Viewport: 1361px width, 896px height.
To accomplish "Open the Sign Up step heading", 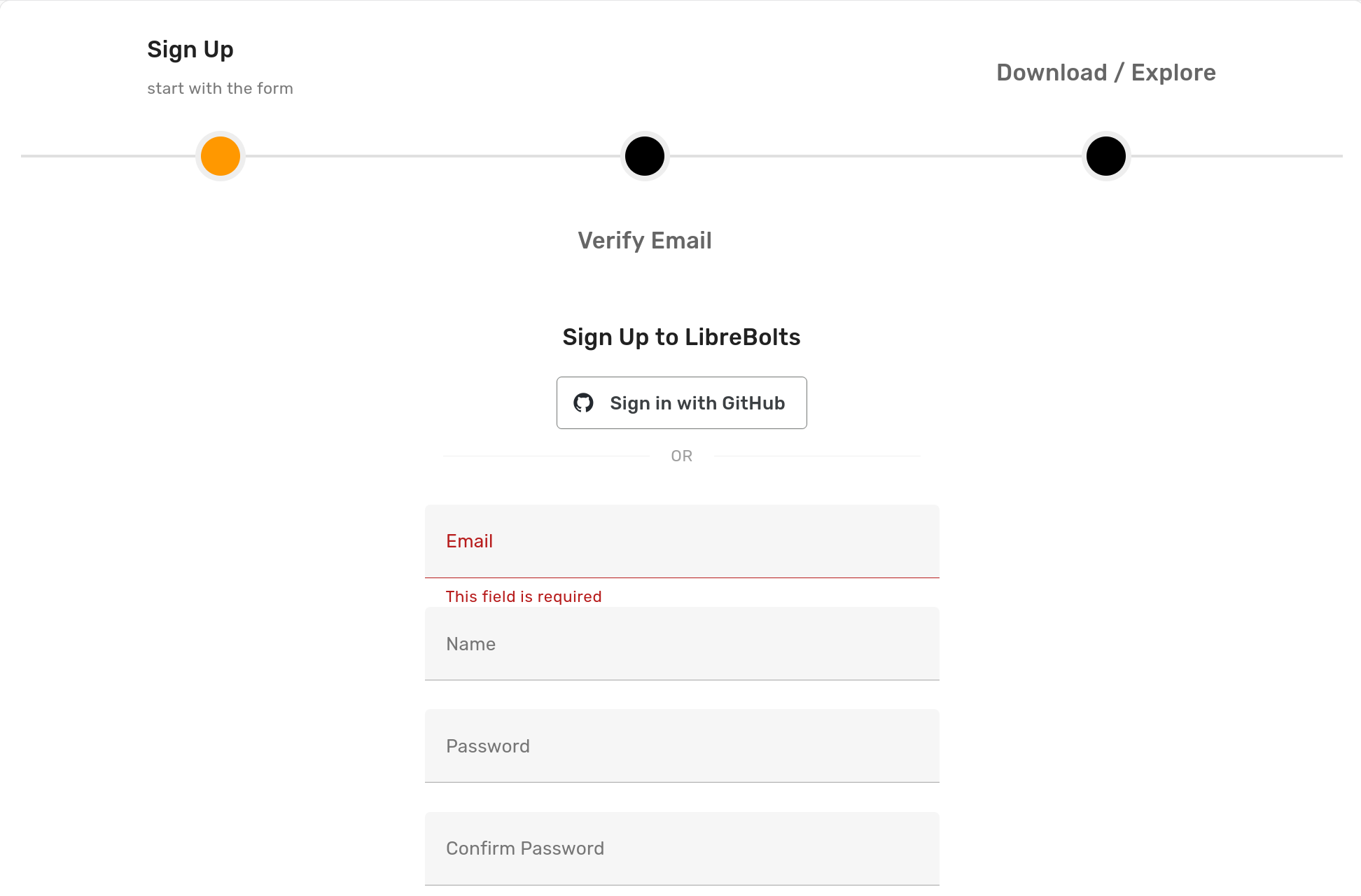I will [190, 49].
